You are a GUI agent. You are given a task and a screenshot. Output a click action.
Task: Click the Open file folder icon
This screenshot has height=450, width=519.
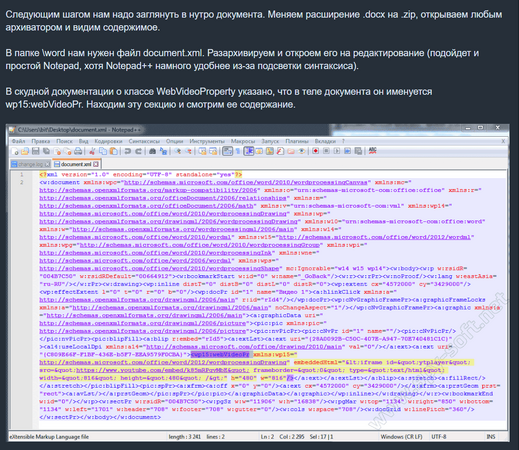(25, 151)
